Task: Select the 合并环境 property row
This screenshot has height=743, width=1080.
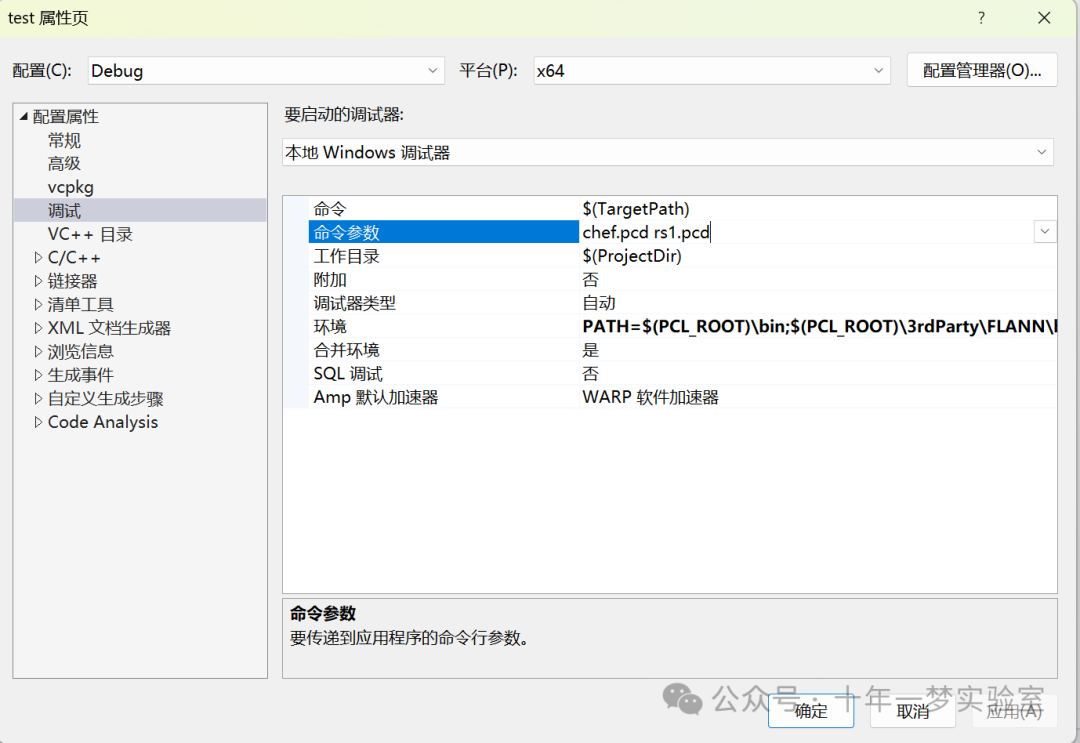Action: (x=683, y=350)
